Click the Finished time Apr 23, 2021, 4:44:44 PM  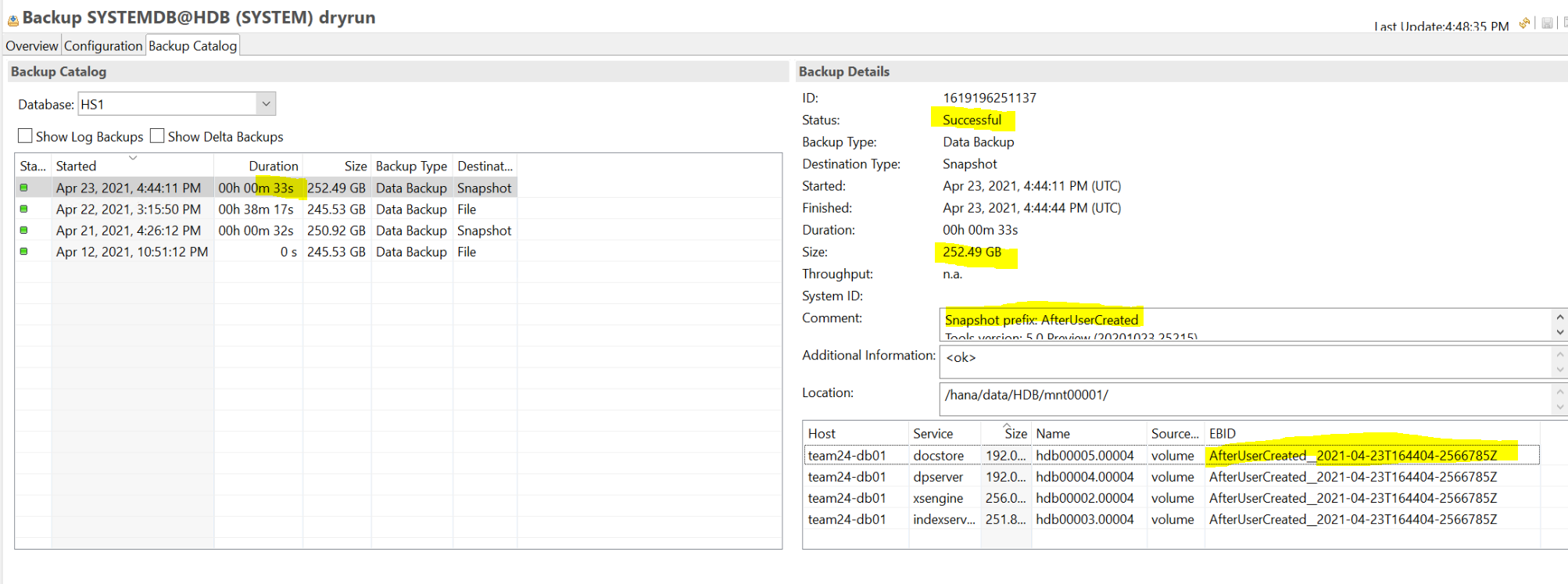click(1031, 207)
